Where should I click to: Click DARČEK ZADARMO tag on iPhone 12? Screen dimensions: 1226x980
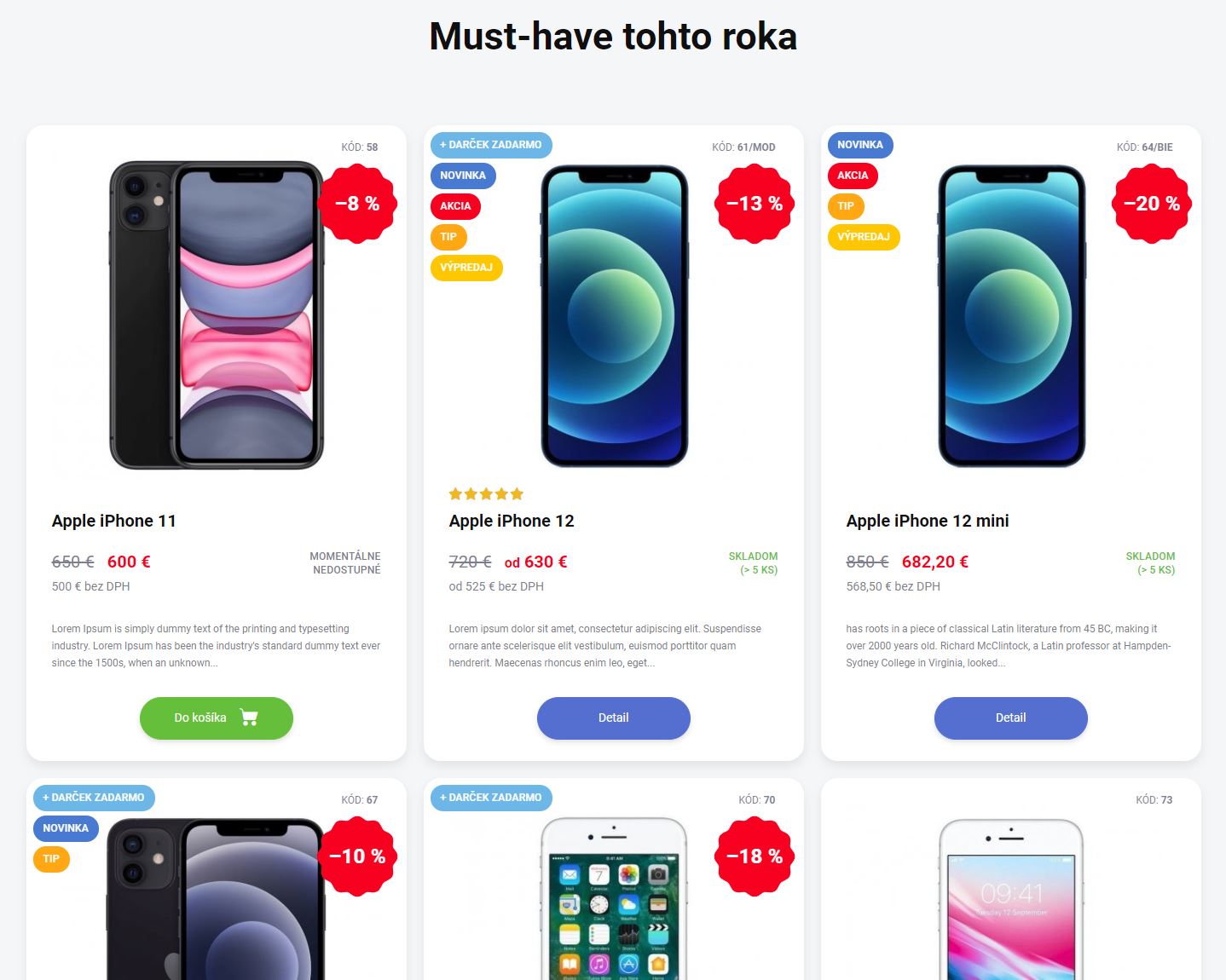pyautogui.click(x=491, y=145)
